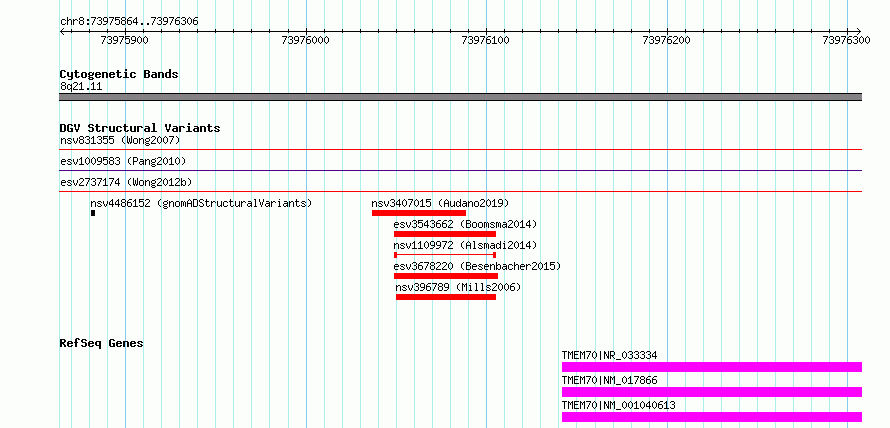Click nsv4486152 gnomADStructuralVariants label
The width and height of the screenshot is (890, 428).
click(201, 203)
